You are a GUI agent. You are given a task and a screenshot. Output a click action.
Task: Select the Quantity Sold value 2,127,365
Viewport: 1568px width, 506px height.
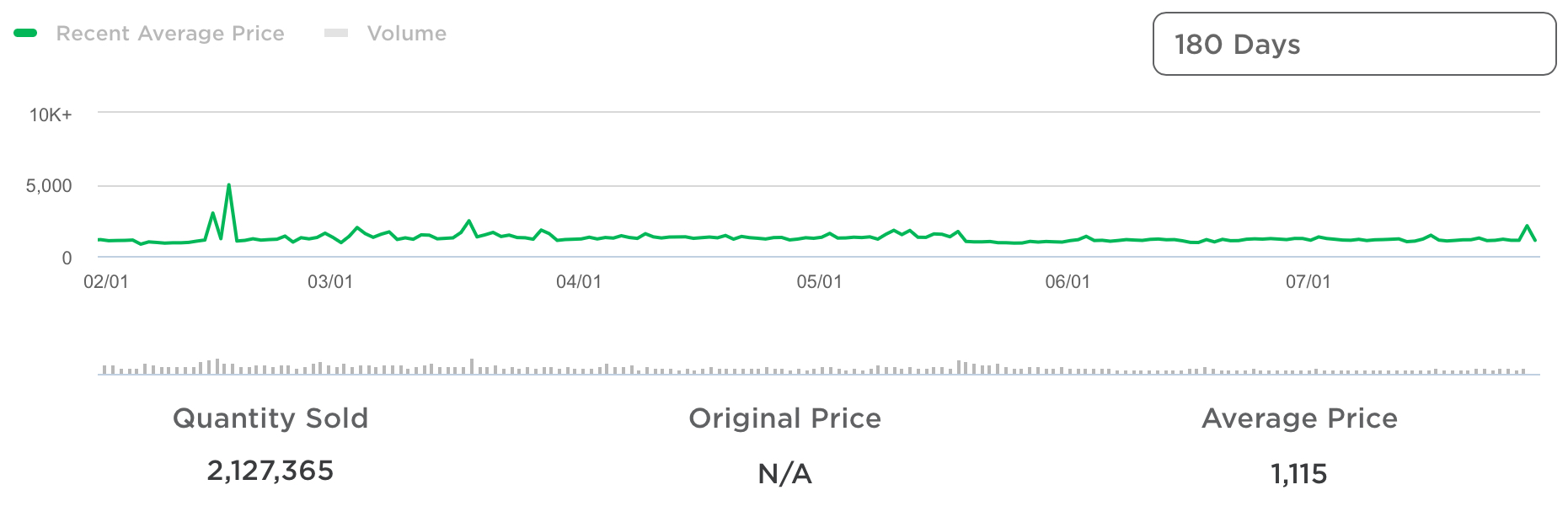pos(270,471)
